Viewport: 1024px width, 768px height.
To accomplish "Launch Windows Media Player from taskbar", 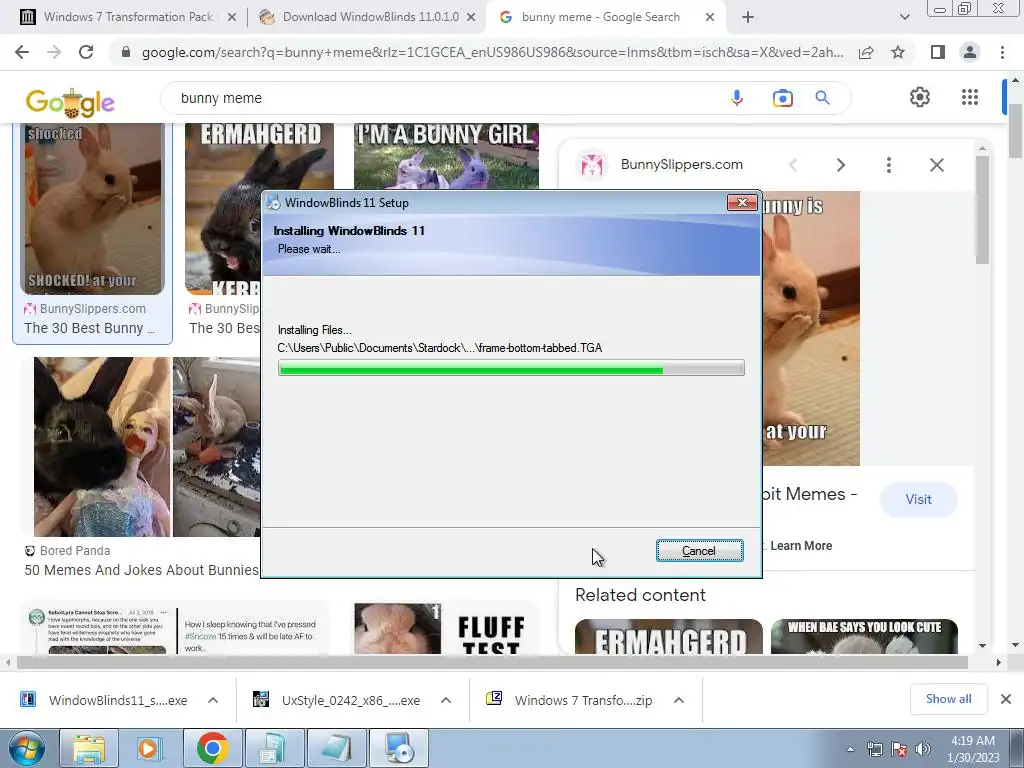I will (x=150, y=748).
